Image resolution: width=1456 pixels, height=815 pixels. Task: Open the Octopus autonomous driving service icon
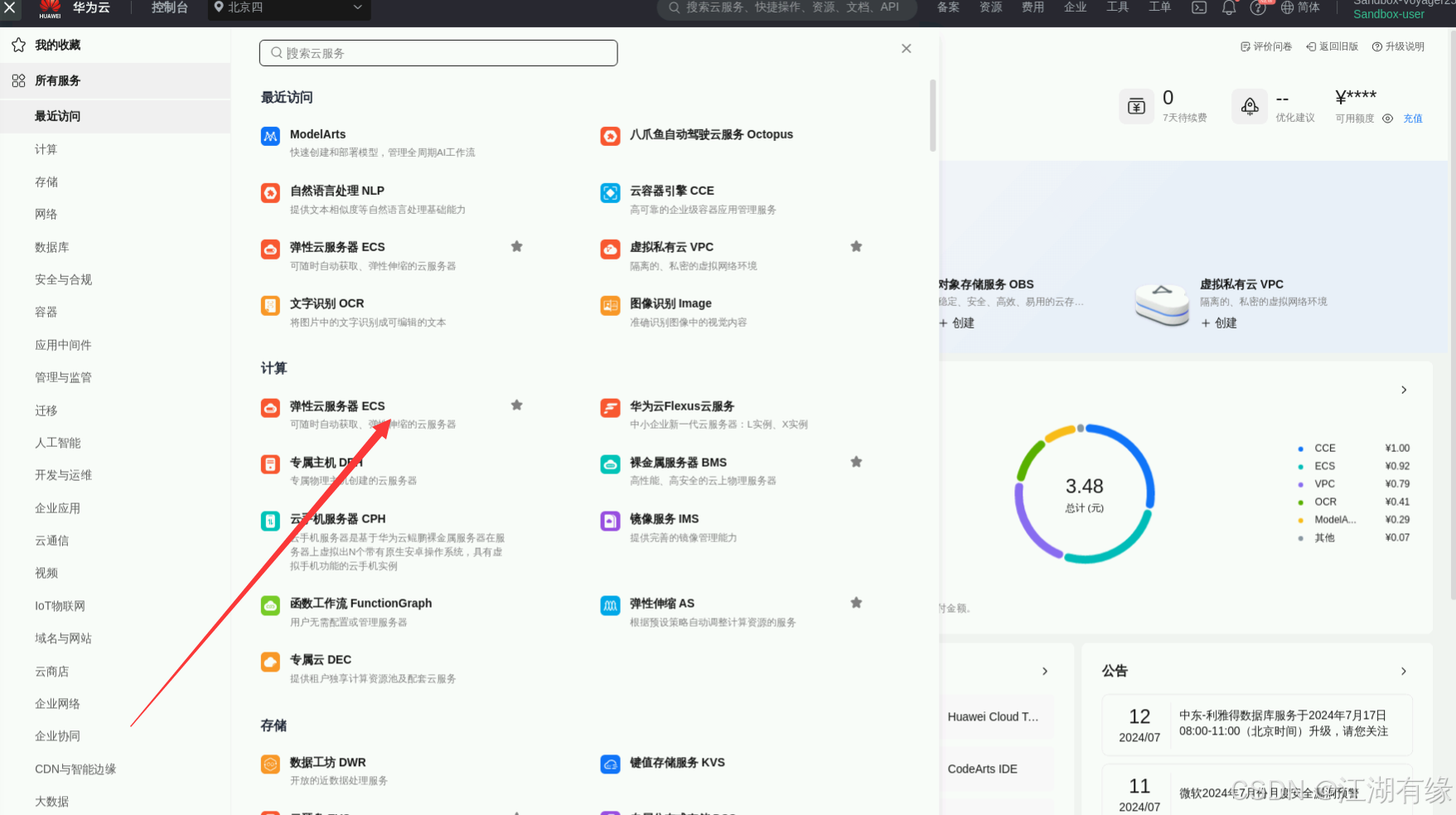pos(610,136)
